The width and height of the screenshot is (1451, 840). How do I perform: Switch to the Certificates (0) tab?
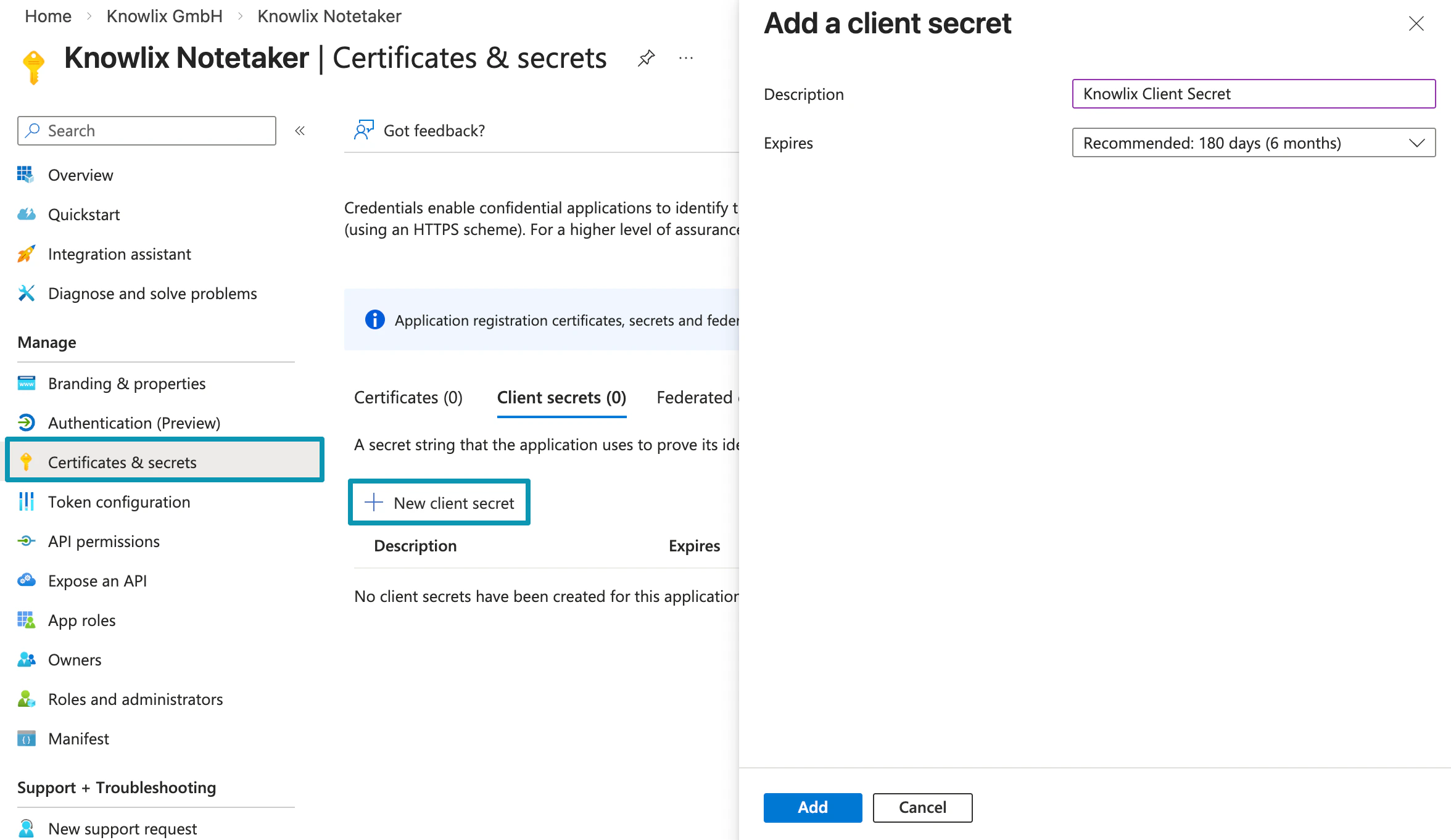click(x=408, y=397)
